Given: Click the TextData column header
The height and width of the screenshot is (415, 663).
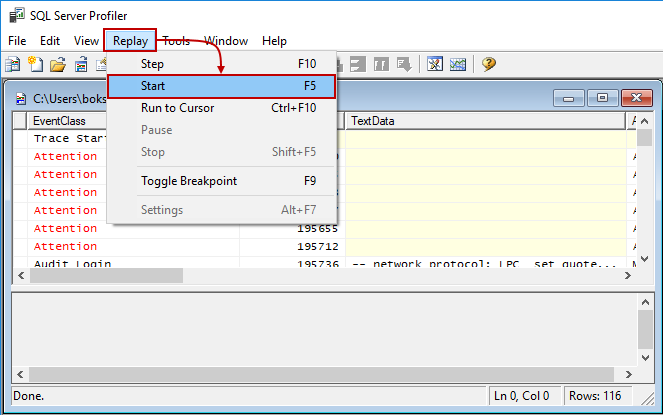Looking at the screenshot, I should click(485, 121).
